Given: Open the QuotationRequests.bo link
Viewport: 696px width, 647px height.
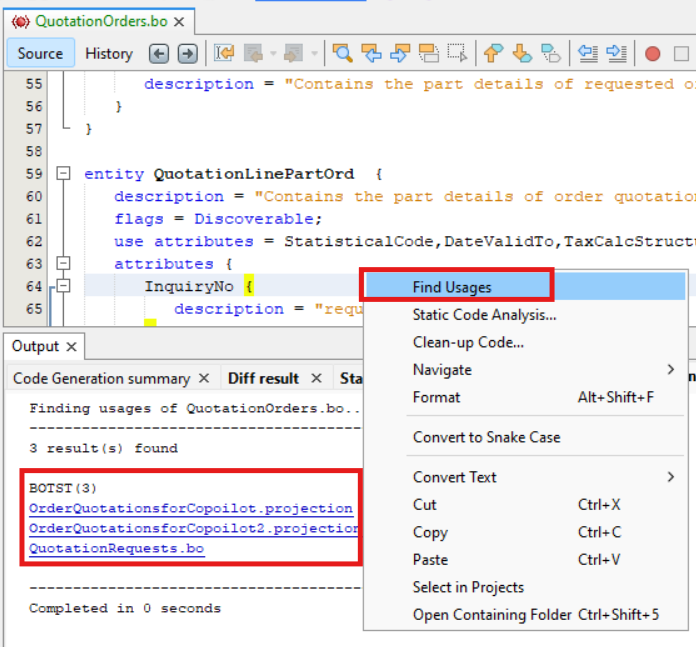Looking at the screenshot, I should 116,549.
